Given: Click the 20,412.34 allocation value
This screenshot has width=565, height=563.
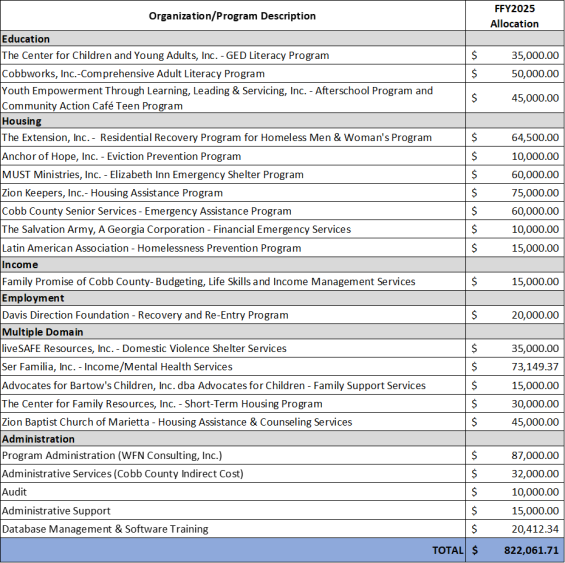Looking at the screenshot, I should (x=535, y=529).
